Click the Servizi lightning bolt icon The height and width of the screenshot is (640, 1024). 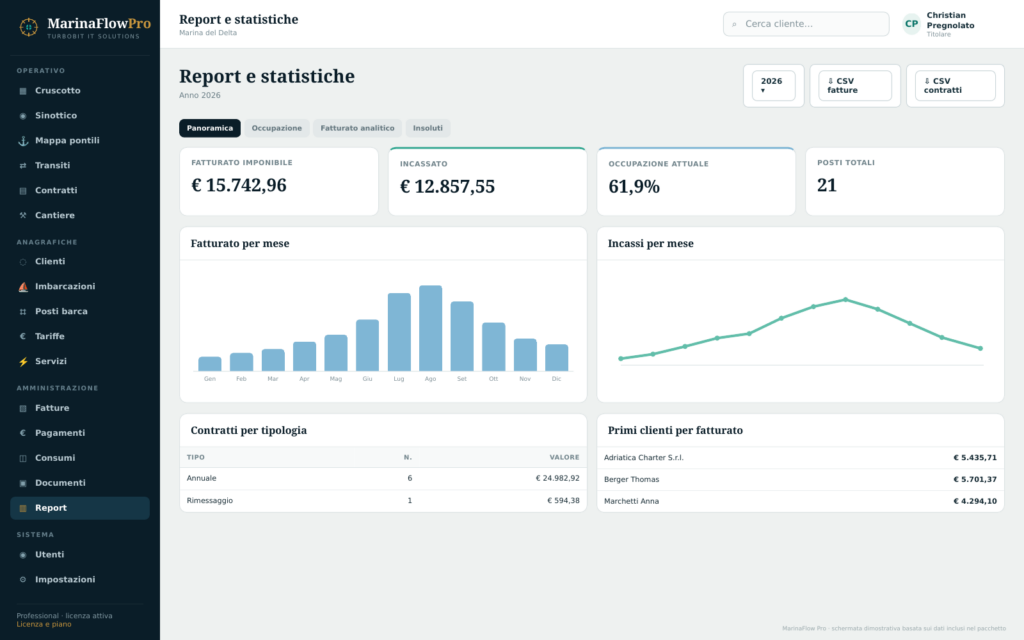(23, 362)
